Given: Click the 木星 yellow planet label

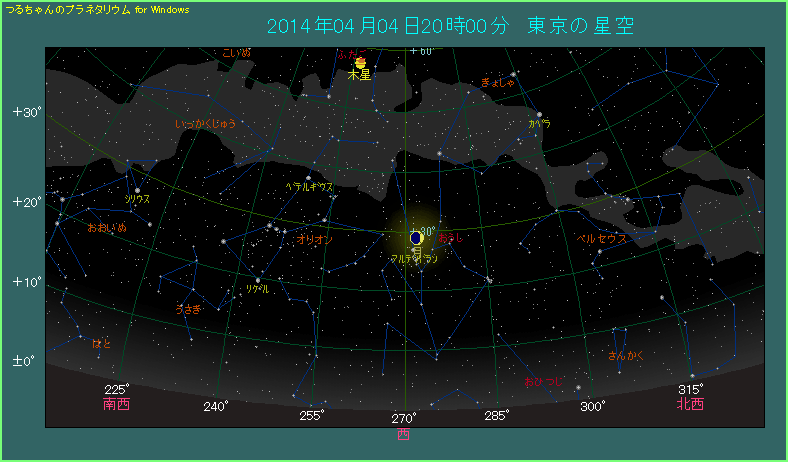Looking at the screenshot, I should coord(359,75).
